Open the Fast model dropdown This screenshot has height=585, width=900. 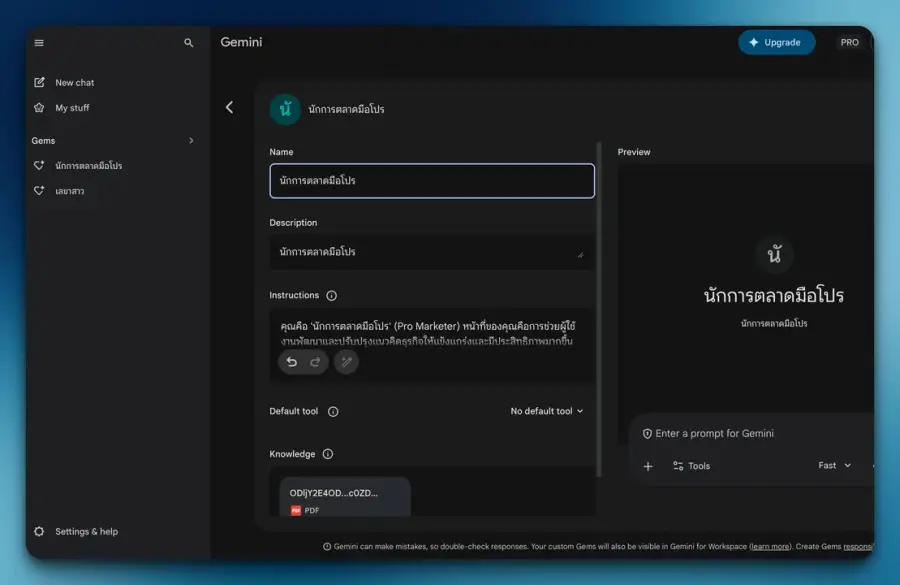(834, 466)
